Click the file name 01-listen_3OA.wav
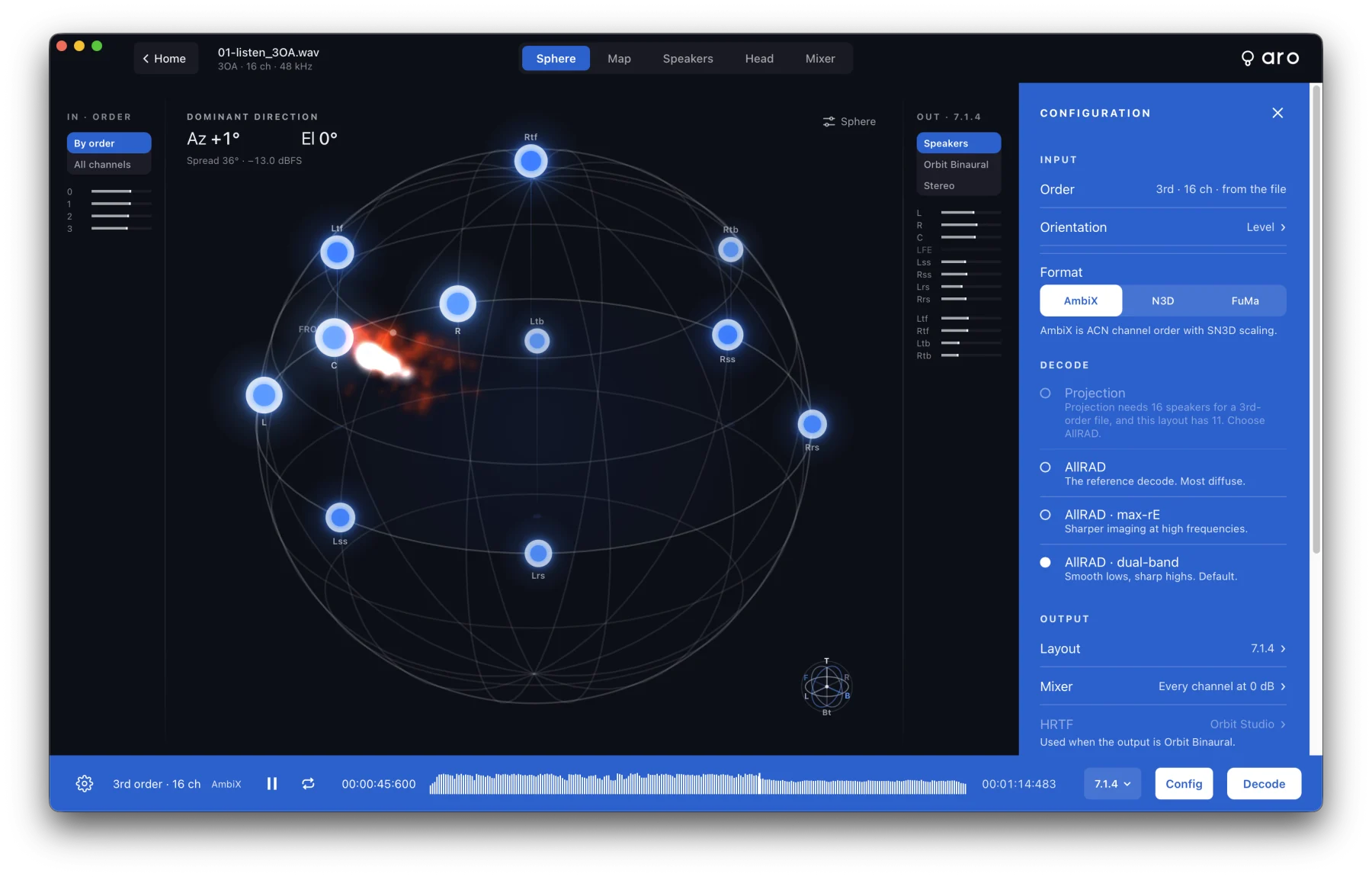The width and height of the screenshot is (1372, 877). [268, 53]
